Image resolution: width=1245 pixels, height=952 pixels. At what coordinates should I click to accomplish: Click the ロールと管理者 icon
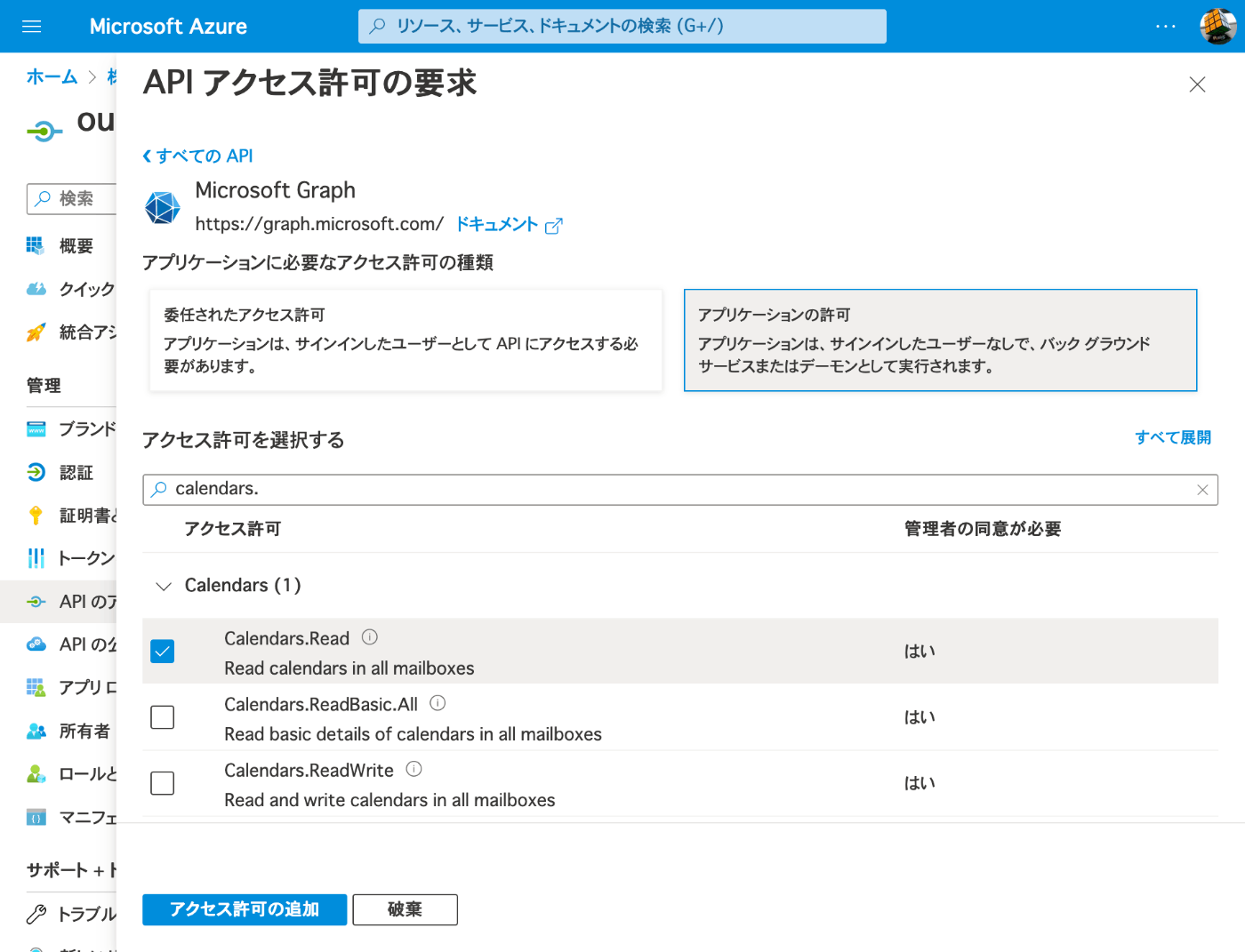point(36,773)
